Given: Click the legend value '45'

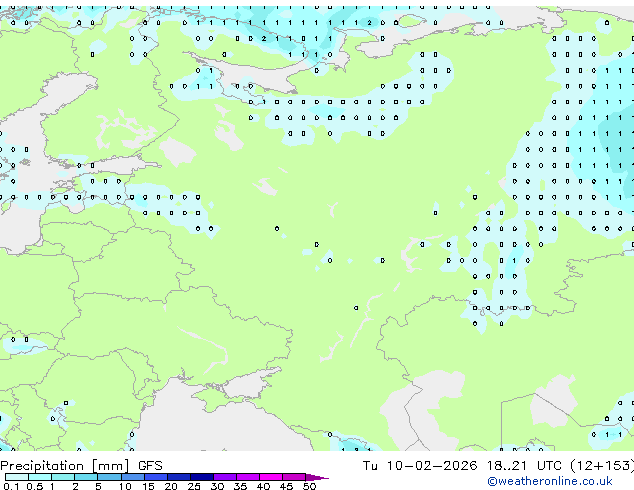Looking at the screenshot, I should pos(286,486).
